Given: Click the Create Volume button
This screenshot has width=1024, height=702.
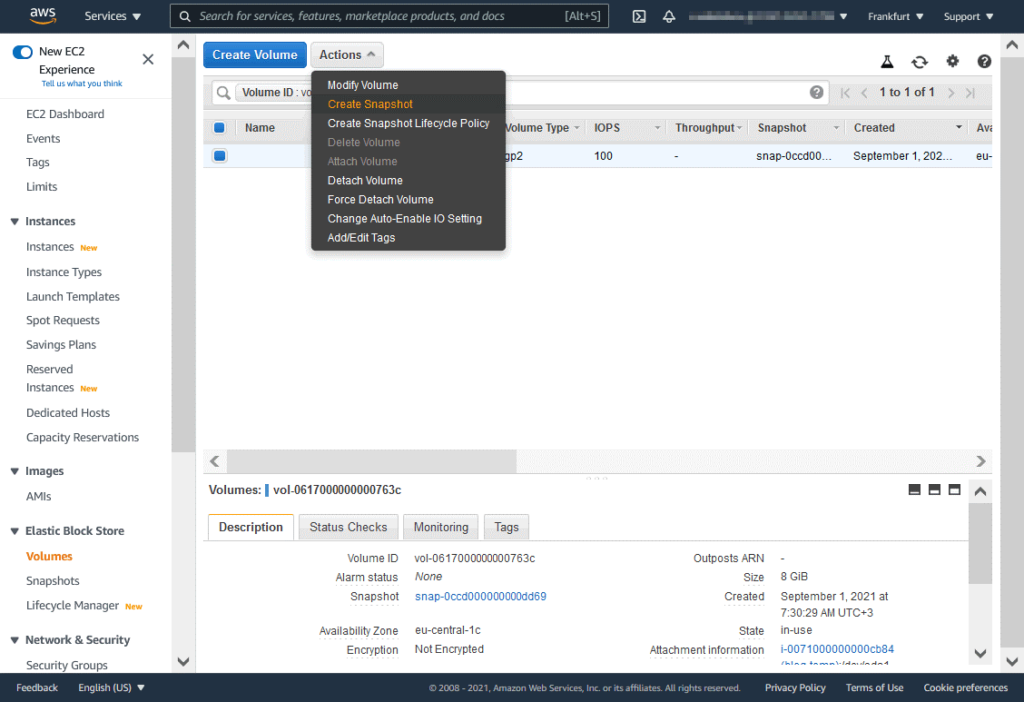Looking at the screenshot, I should coord(254,55).
